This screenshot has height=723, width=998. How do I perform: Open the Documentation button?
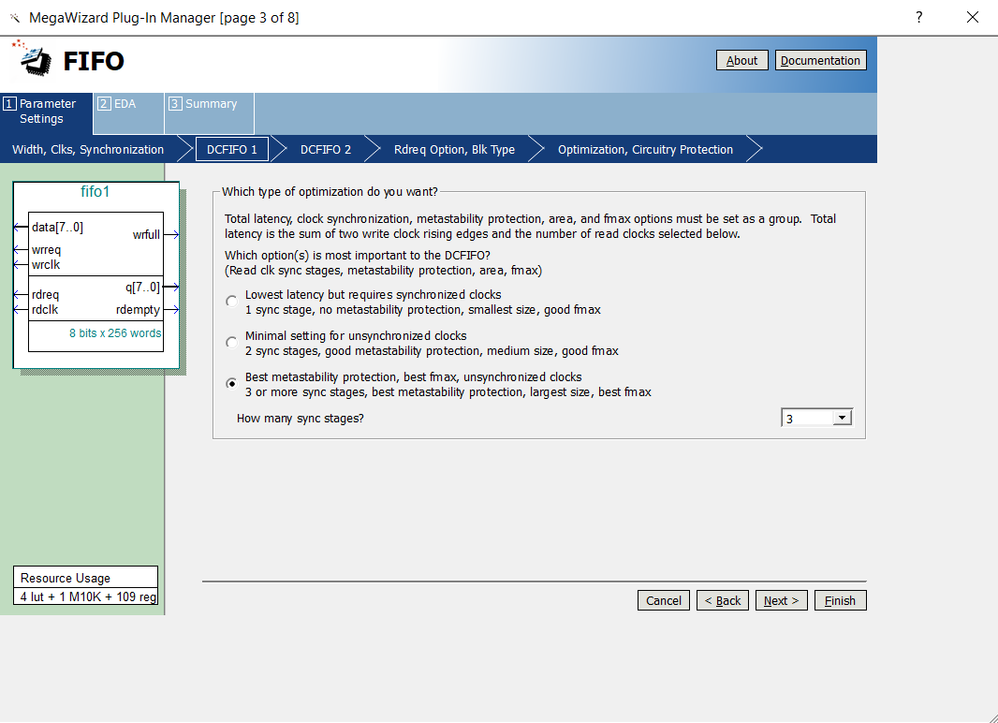(x=820, y=60)
